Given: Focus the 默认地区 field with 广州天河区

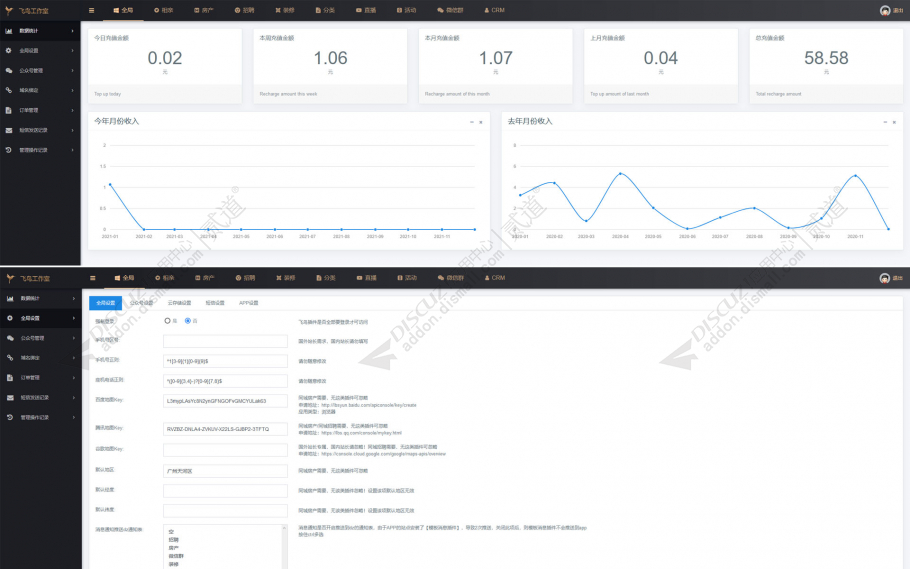Looking at the screenshot, I should click(x=225, y=471).
